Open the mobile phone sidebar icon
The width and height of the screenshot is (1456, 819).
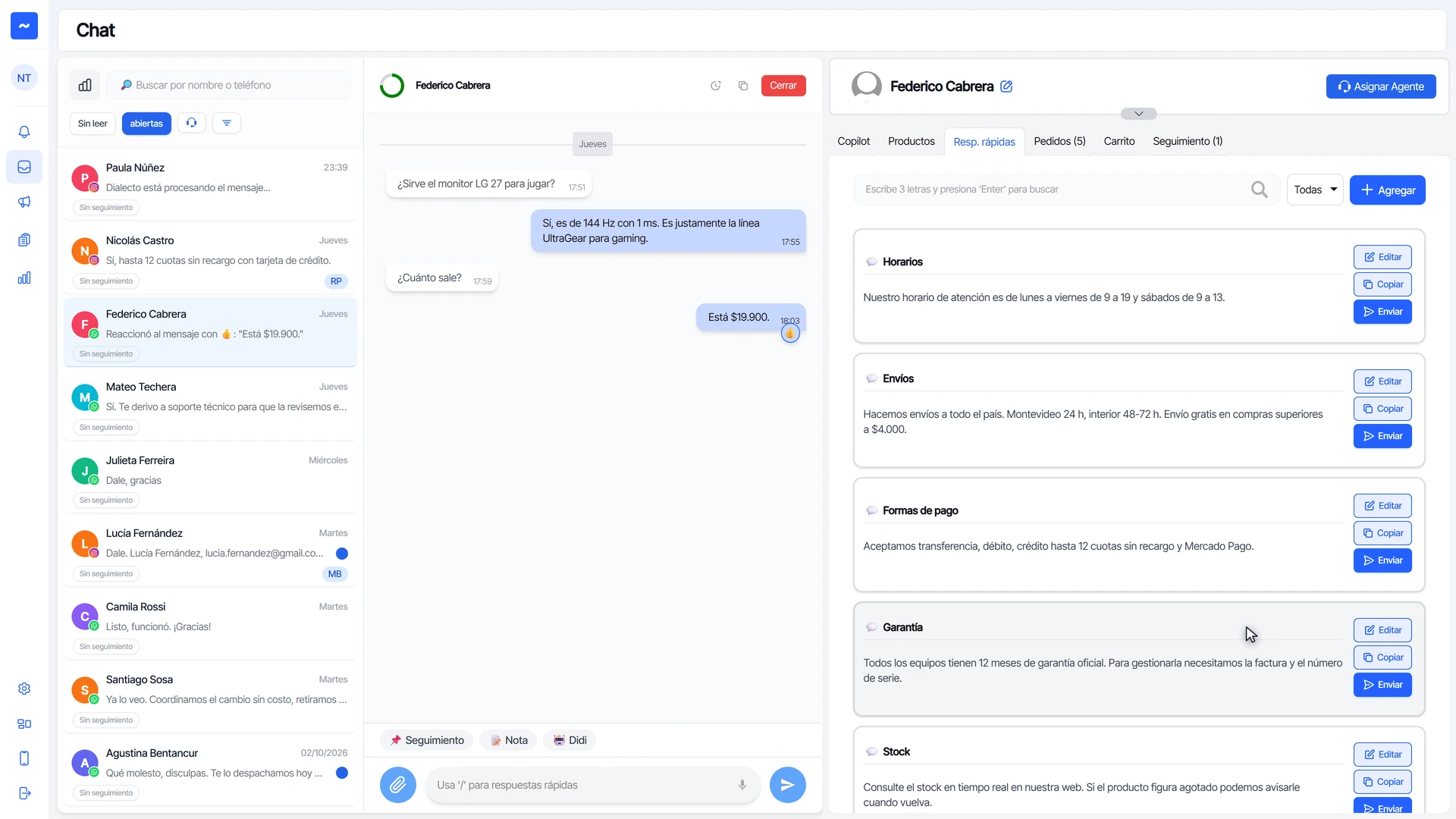(24, 758)
